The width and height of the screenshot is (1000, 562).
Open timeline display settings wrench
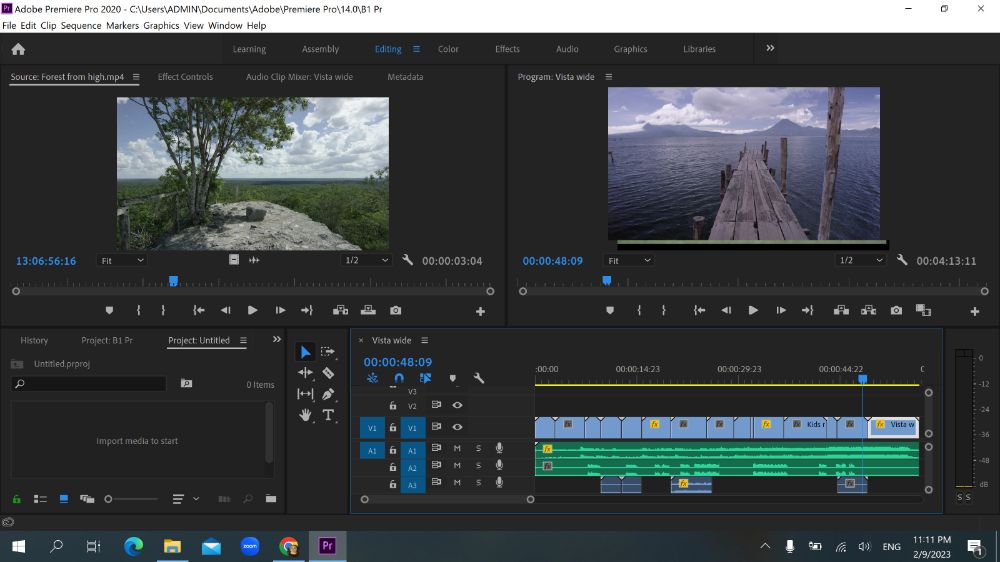point(478,378)
